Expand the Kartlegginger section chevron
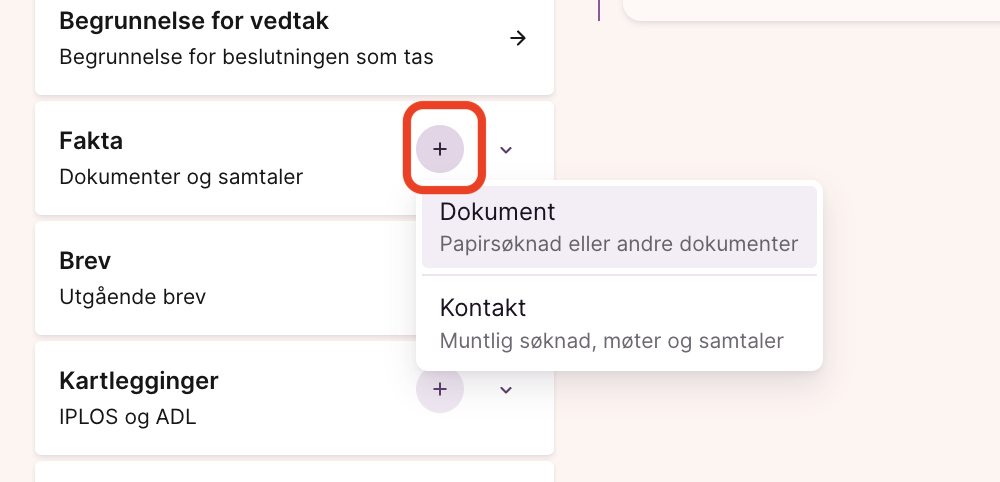Screen dimensions: 1000x482 [506, 389]
